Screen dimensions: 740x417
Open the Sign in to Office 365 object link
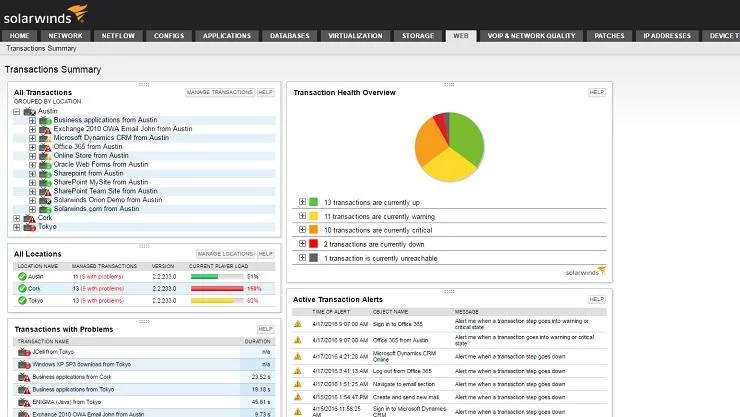click(398, 324)
